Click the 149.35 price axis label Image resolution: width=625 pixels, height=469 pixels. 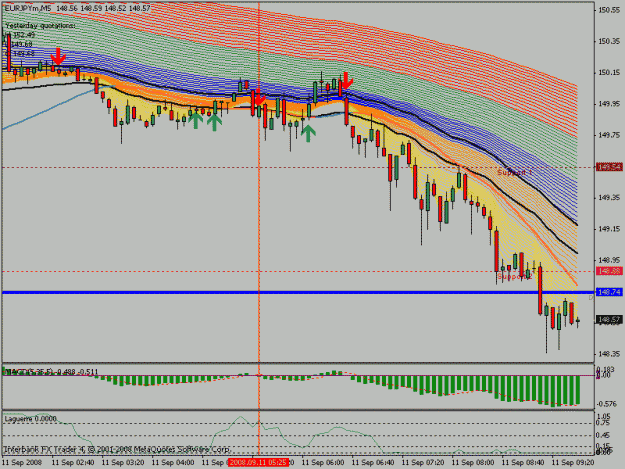point(609,198)
